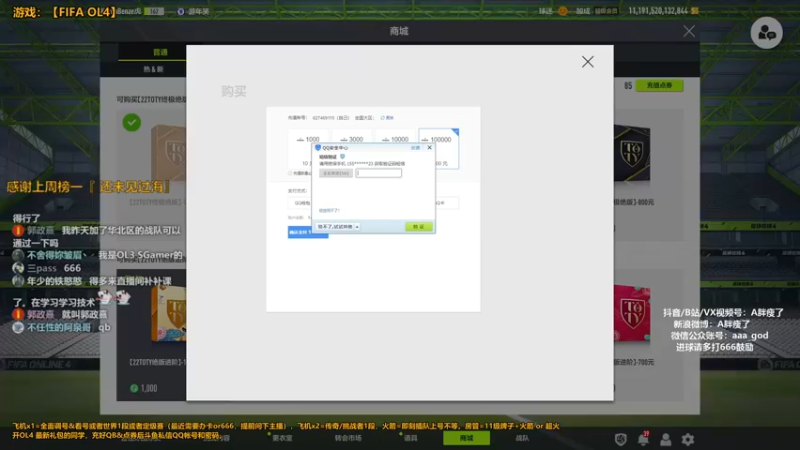Click the settings gear icon

pos(688,439)
